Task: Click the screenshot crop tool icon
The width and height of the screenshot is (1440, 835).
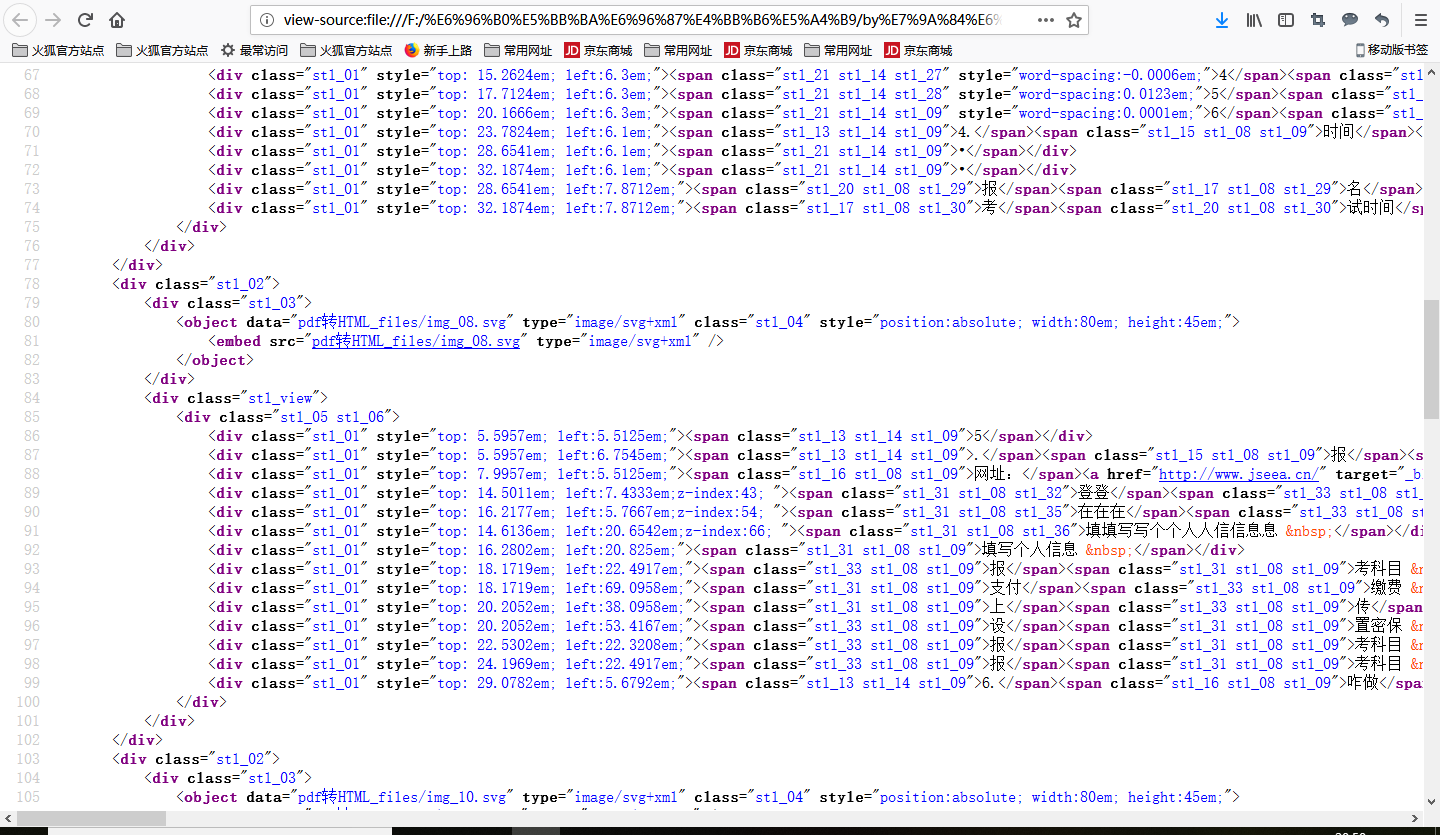Action: 1318,20
